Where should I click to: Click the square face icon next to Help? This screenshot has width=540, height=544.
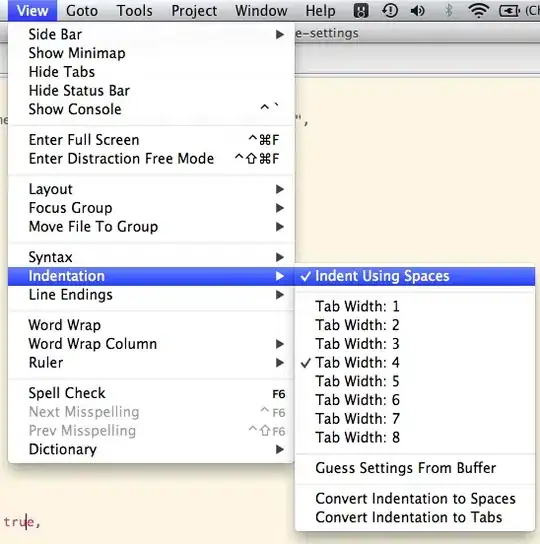tap(361, 11)
